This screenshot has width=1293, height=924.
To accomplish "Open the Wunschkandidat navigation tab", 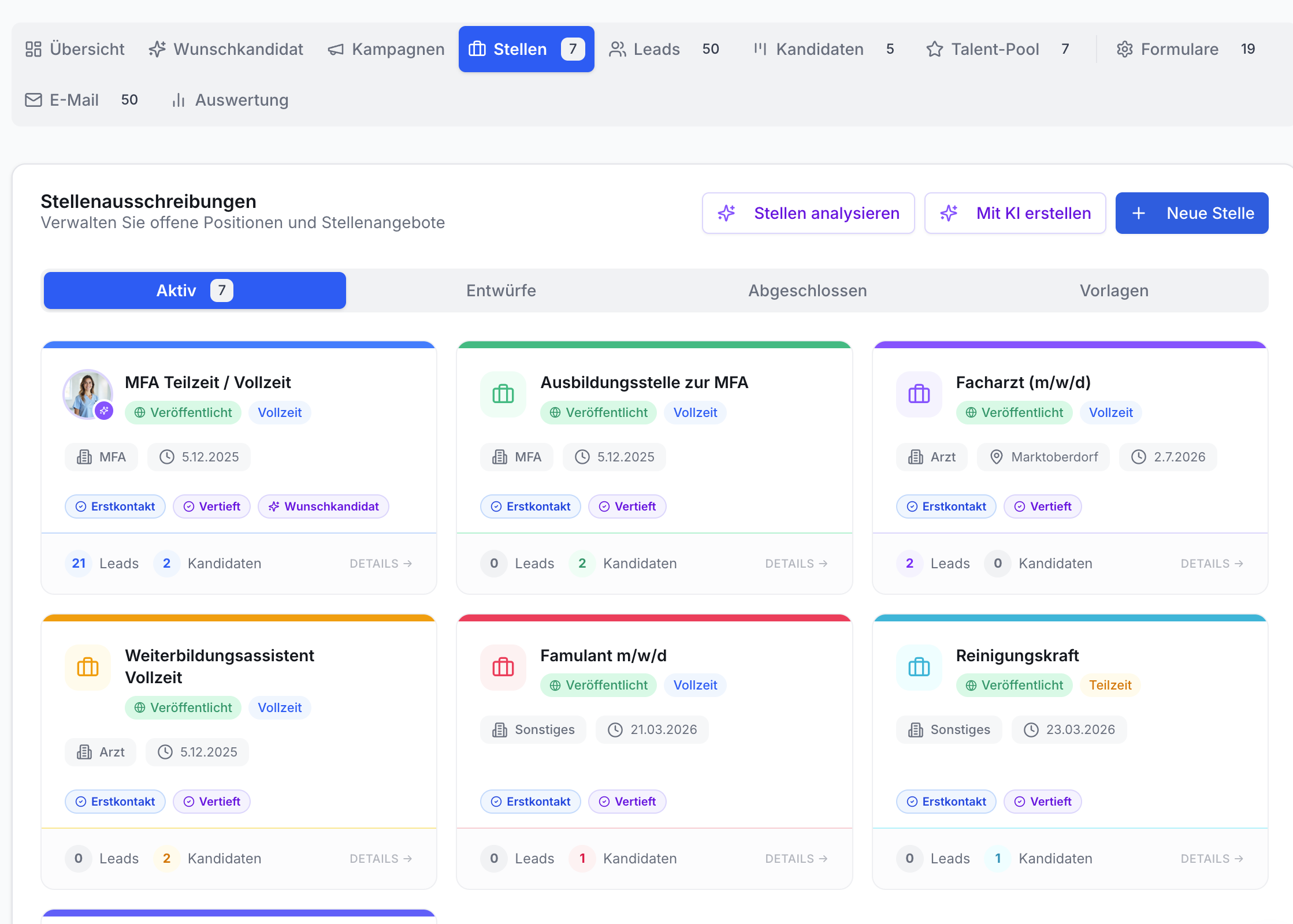I will coord(226,49).
